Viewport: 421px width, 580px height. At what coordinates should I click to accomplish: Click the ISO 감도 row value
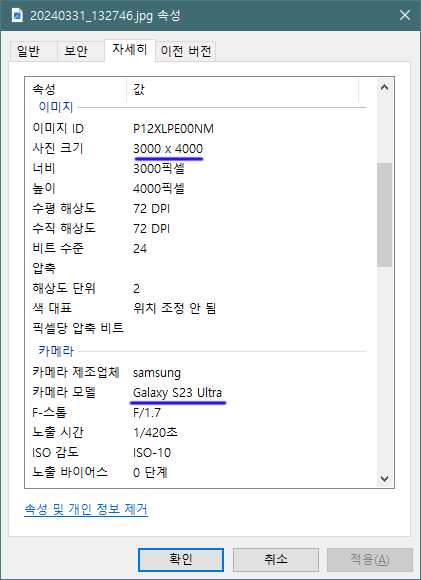[152, 452]
